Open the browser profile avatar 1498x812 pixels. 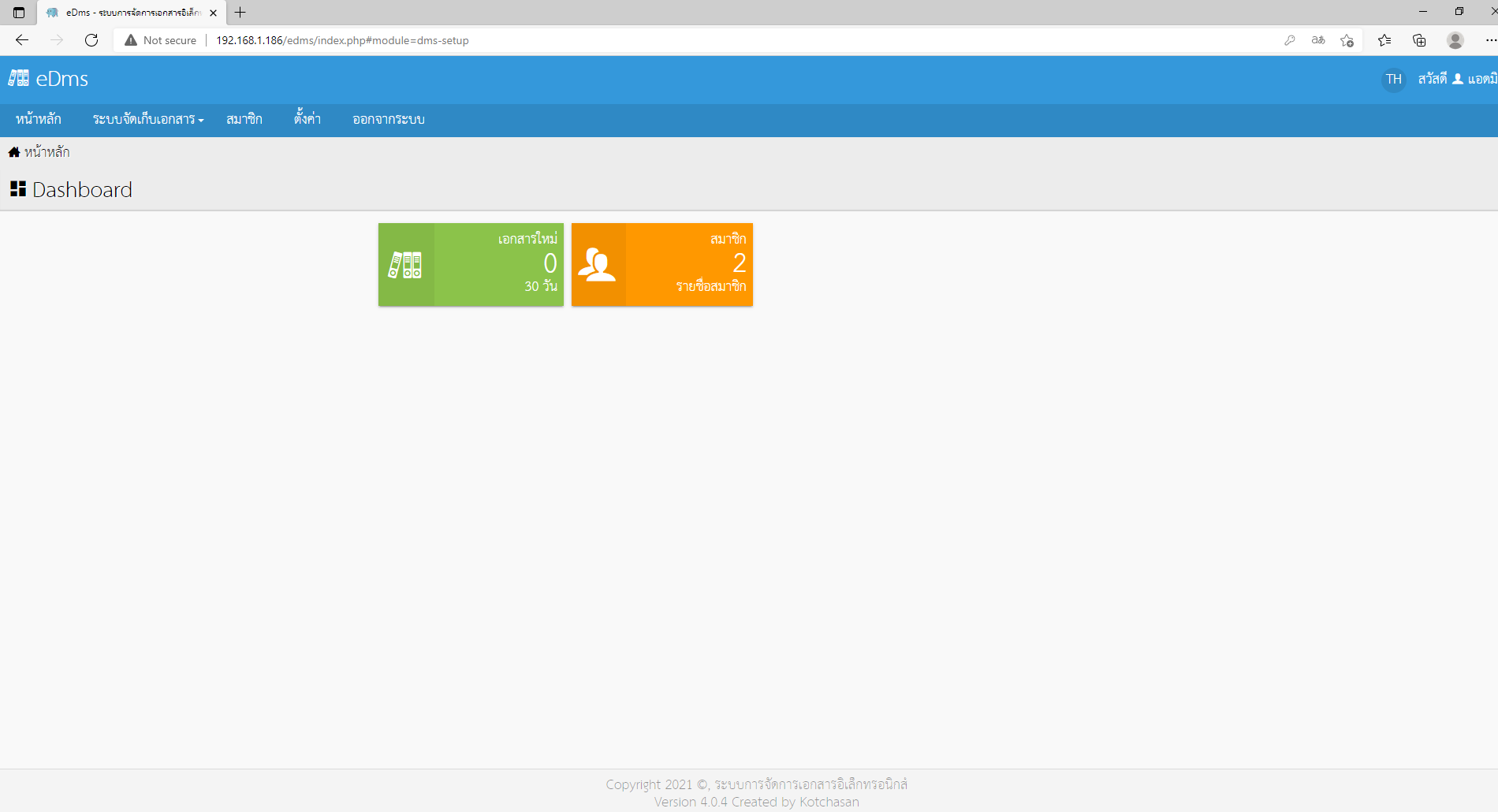[x=1455, y=40]
